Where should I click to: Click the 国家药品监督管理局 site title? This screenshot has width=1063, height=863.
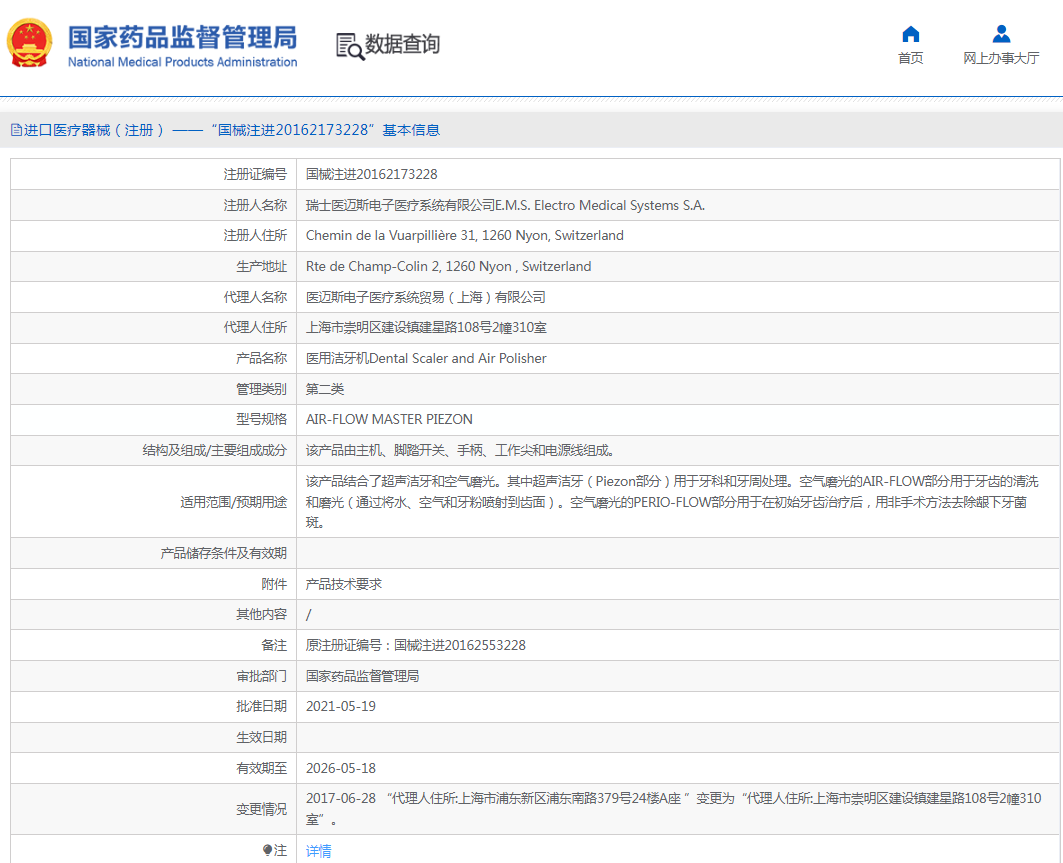[182, 37]
